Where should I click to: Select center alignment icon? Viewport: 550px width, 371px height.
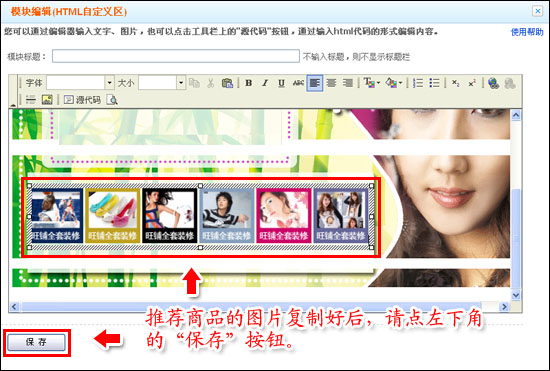[x=331, y=83]
